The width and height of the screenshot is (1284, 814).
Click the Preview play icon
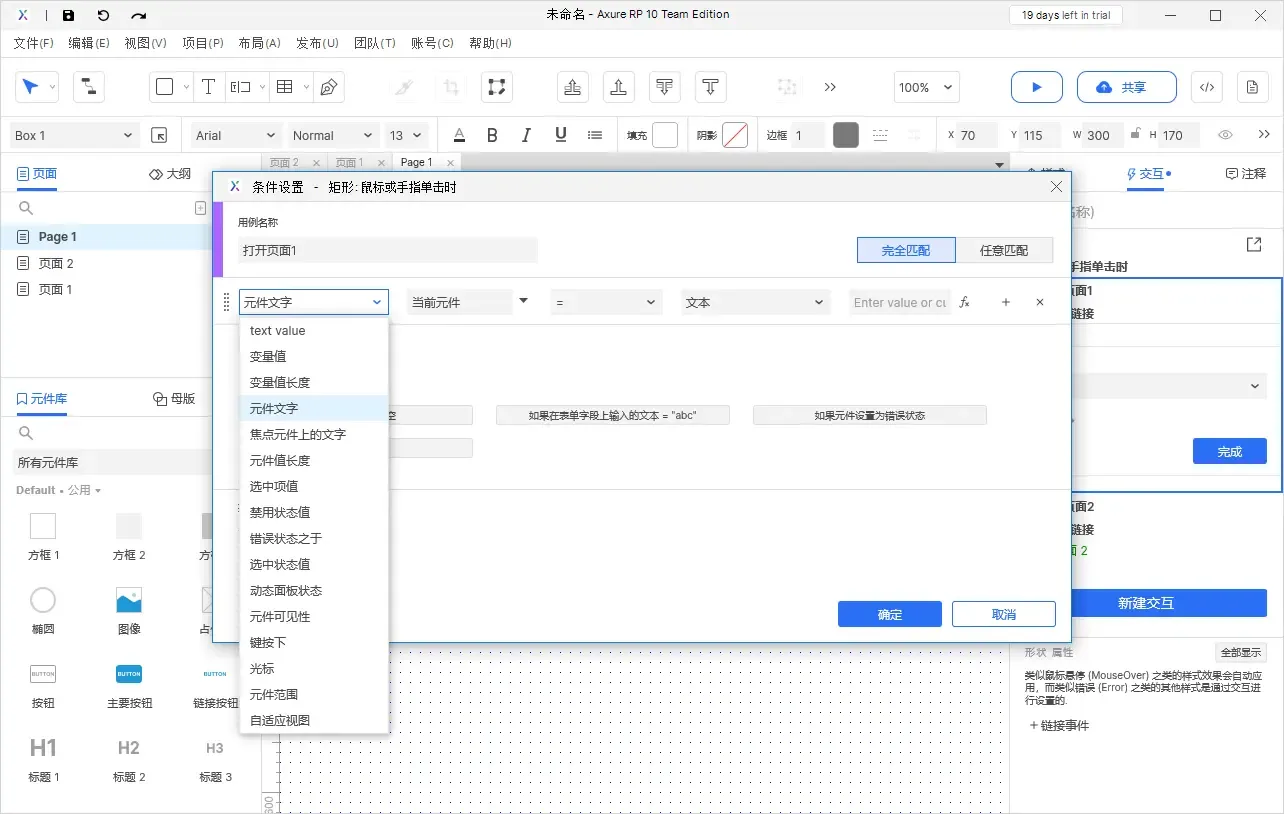tap(1036, 87)
